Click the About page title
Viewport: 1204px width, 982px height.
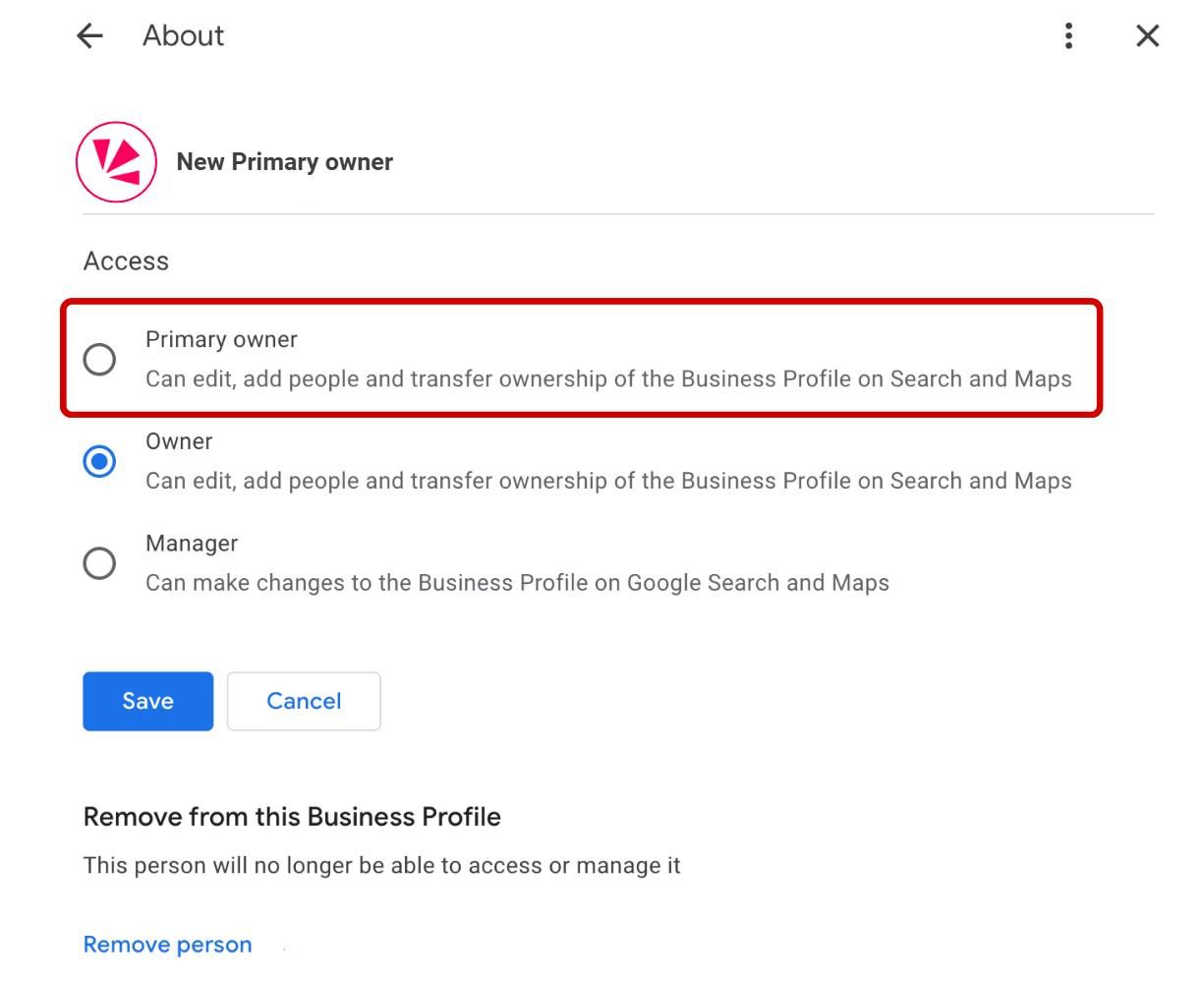pyautogui.click(x=183, y=36)
